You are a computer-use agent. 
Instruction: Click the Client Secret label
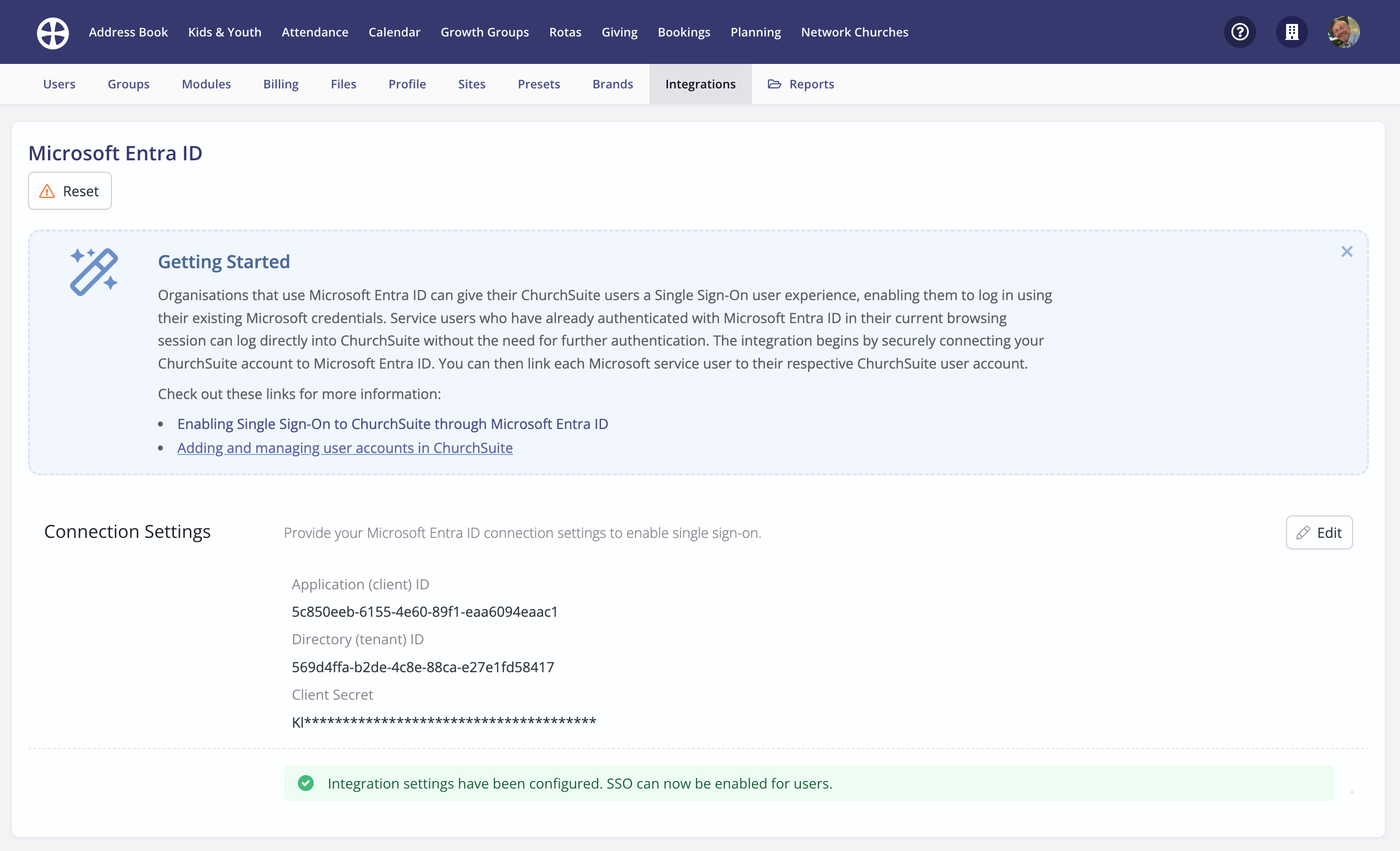pyautogui.click(x=332, y=694)
